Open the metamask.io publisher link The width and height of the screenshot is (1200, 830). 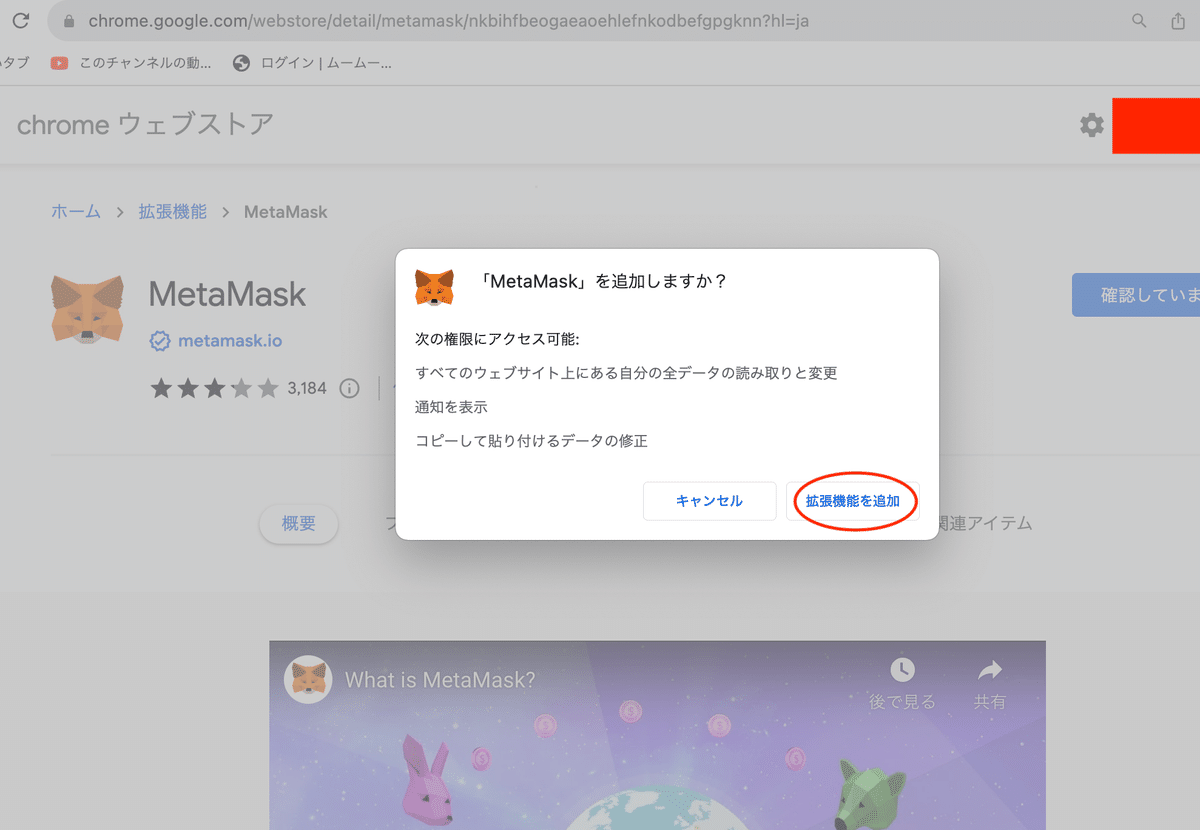230,341
